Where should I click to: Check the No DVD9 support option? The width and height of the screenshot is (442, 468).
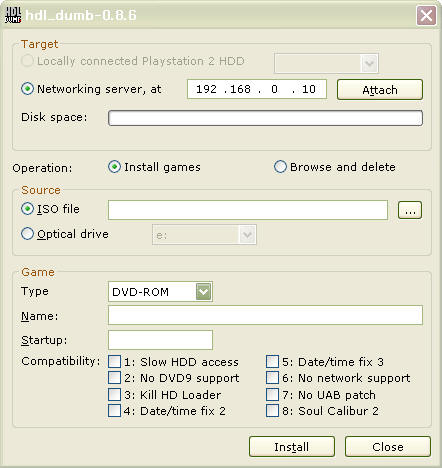coord(114,378)
